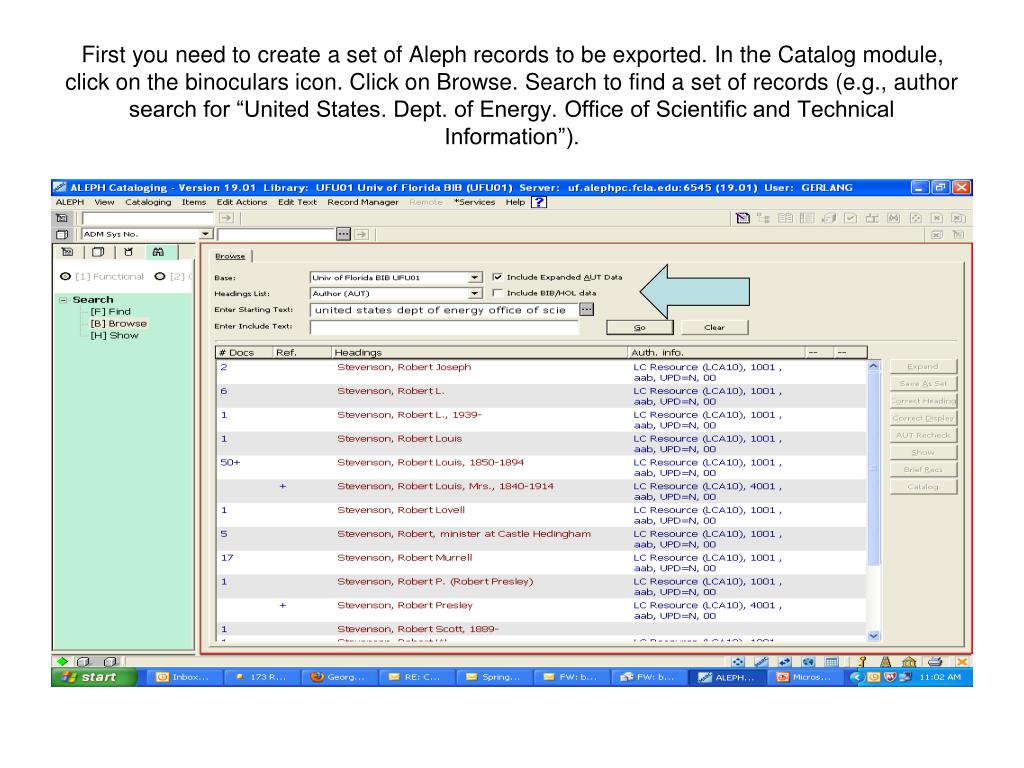Switch to Micros... taskbar window
The image size is (1024, 768).
(x=805, y=677)
